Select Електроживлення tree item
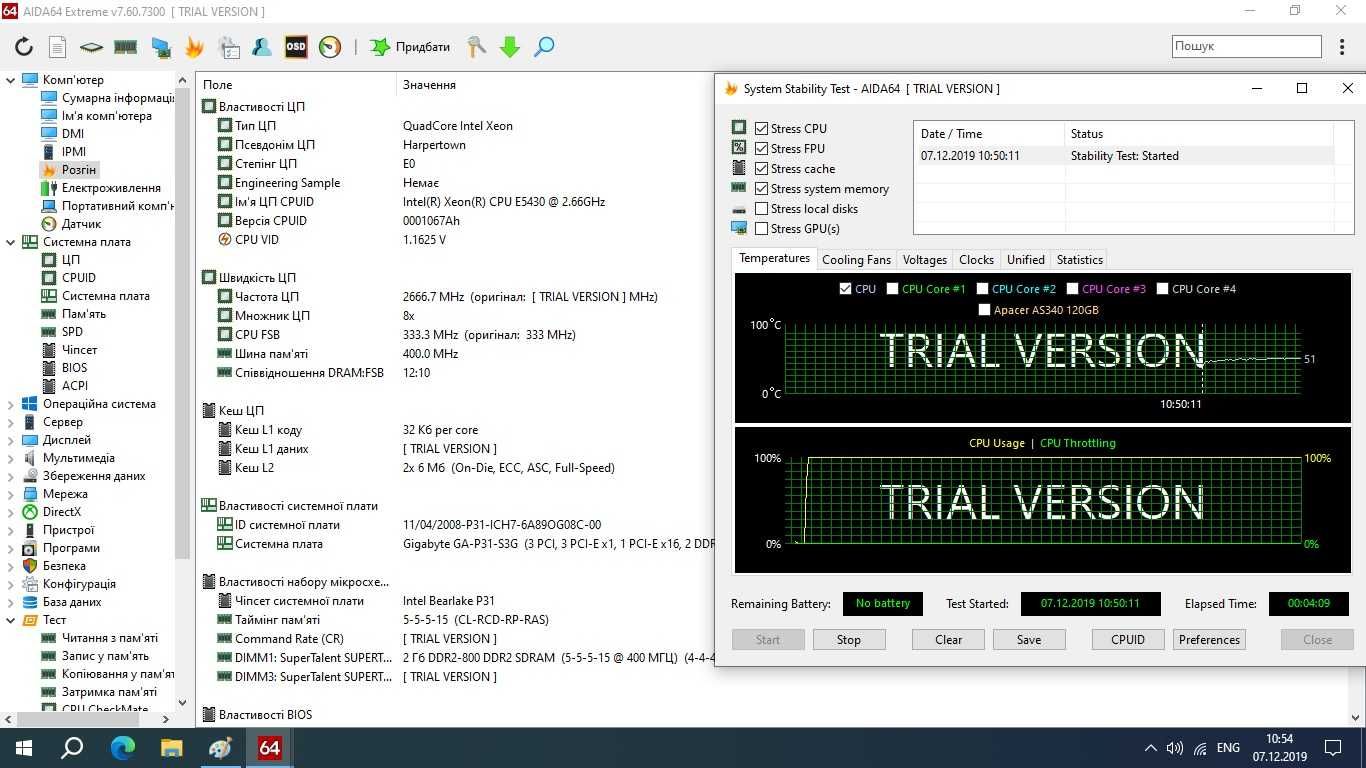Image resolution: width=1366 pixels, height=768 pixels. (111, 188)
